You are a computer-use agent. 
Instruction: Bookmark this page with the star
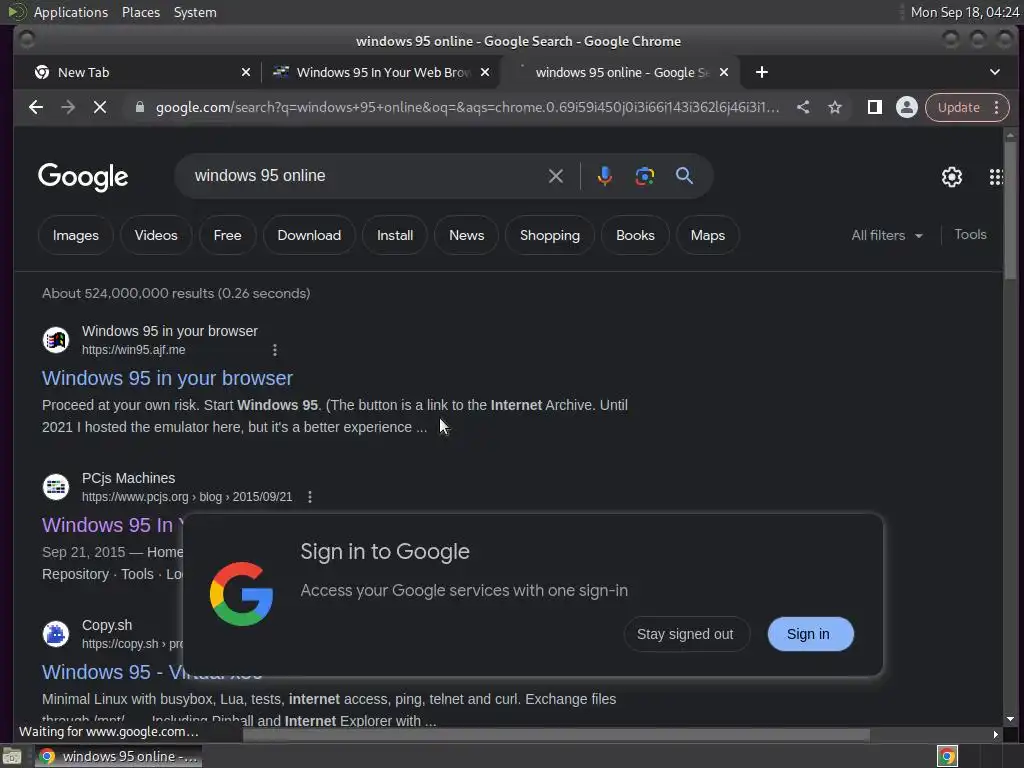[835, 107]
